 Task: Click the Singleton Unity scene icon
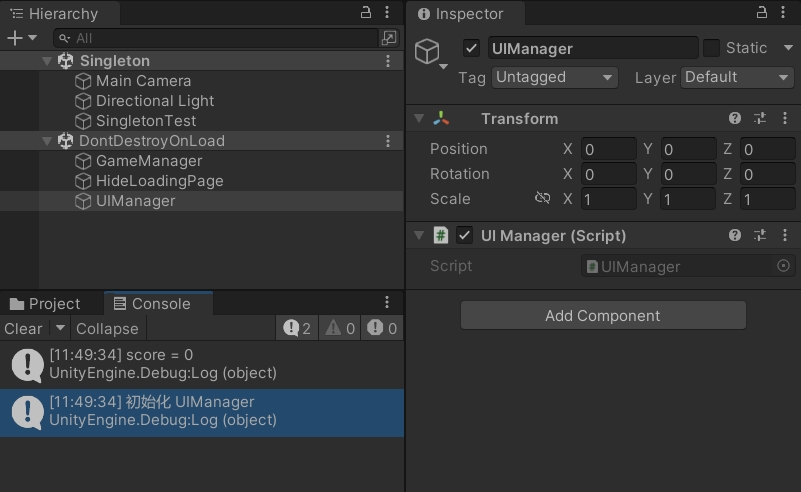65,61
